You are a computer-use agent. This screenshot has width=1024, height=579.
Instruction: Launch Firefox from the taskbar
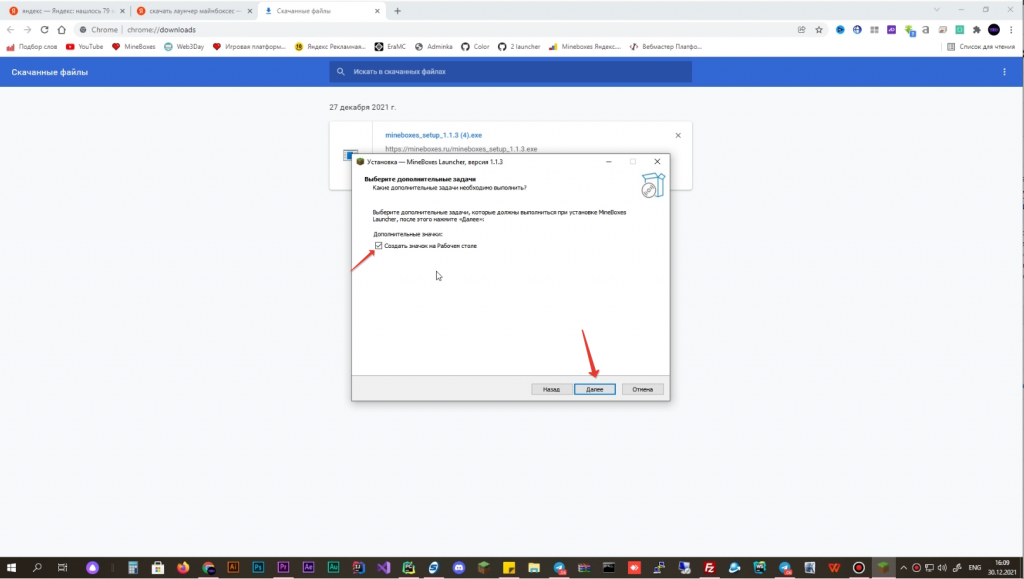click(182, 567)
